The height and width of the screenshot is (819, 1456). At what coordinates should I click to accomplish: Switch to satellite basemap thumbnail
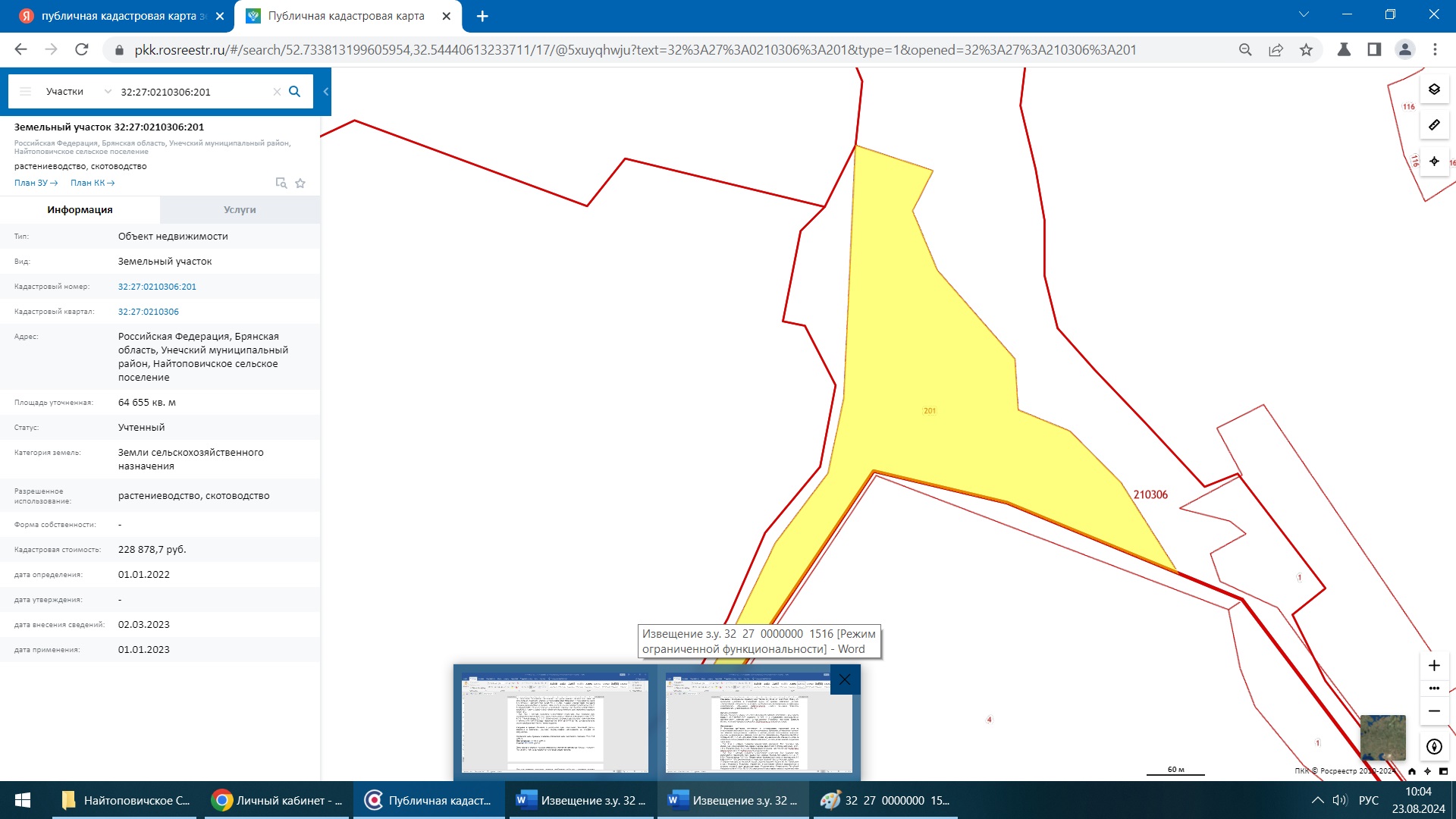[1382, 737]
